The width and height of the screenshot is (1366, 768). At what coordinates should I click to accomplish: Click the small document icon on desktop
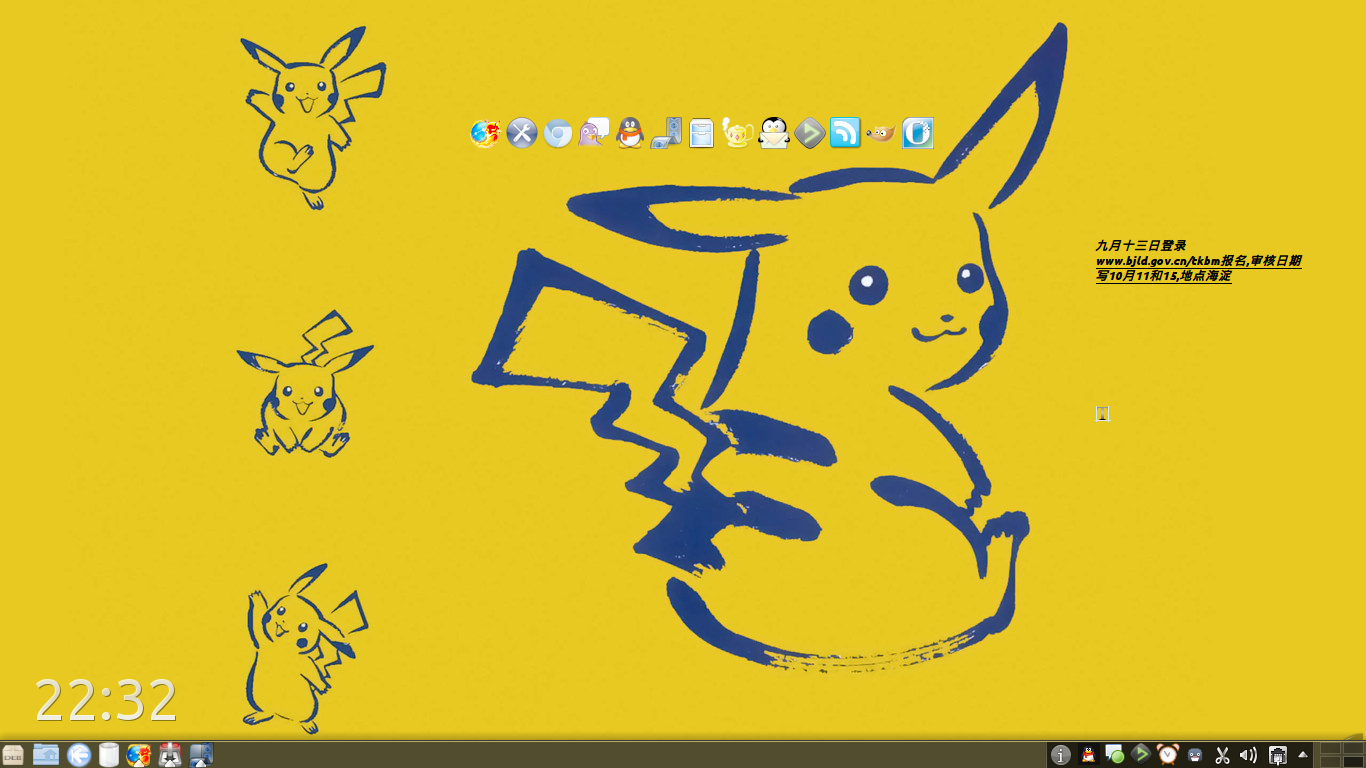1102,413
